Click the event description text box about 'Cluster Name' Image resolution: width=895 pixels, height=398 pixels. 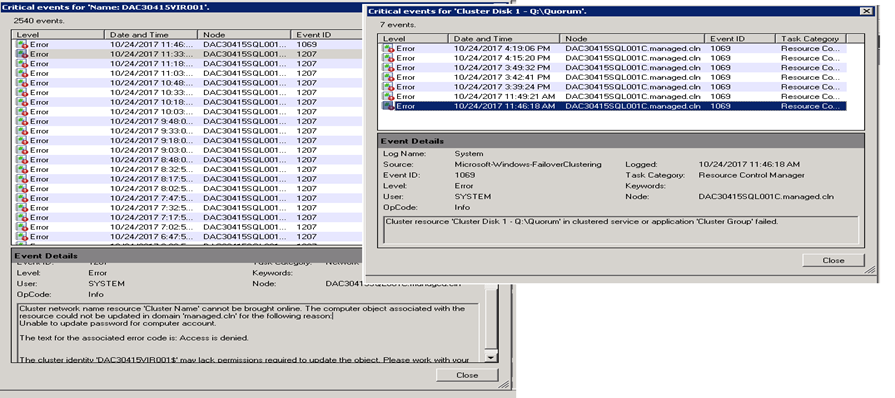[248, 333]
